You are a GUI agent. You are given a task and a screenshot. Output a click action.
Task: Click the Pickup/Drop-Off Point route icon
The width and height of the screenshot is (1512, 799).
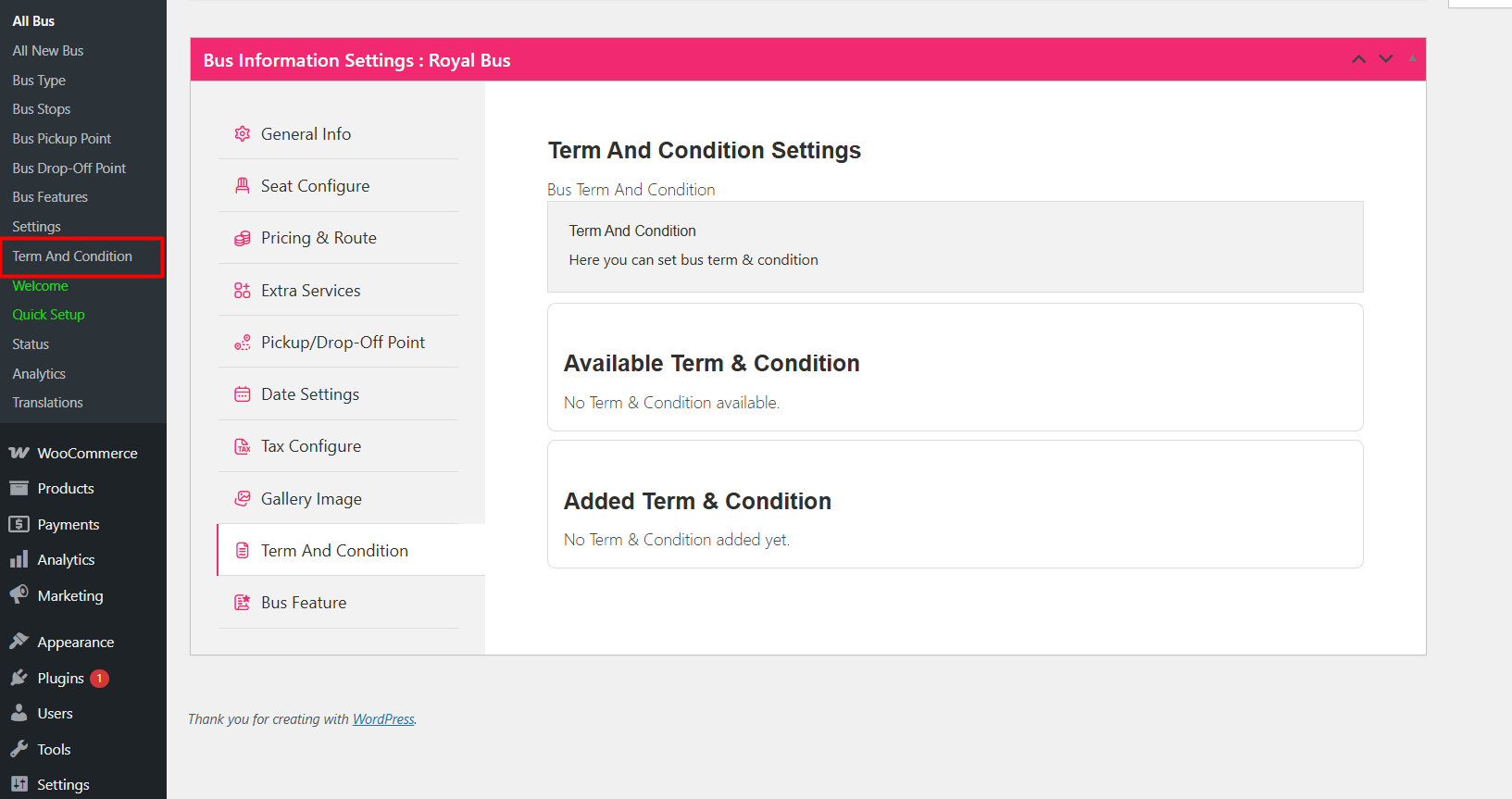coord(243,343)
